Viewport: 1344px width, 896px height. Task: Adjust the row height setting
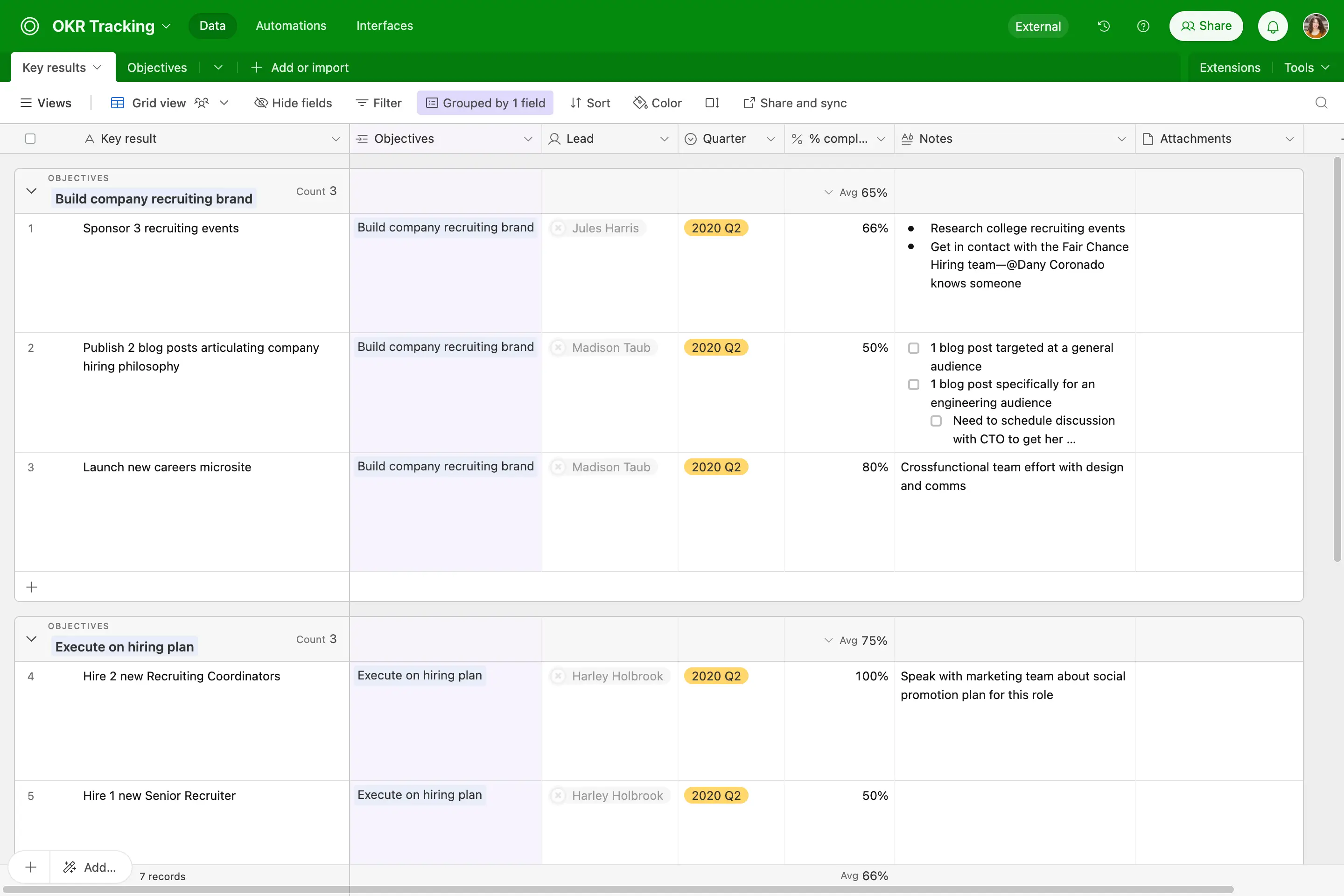712,103
